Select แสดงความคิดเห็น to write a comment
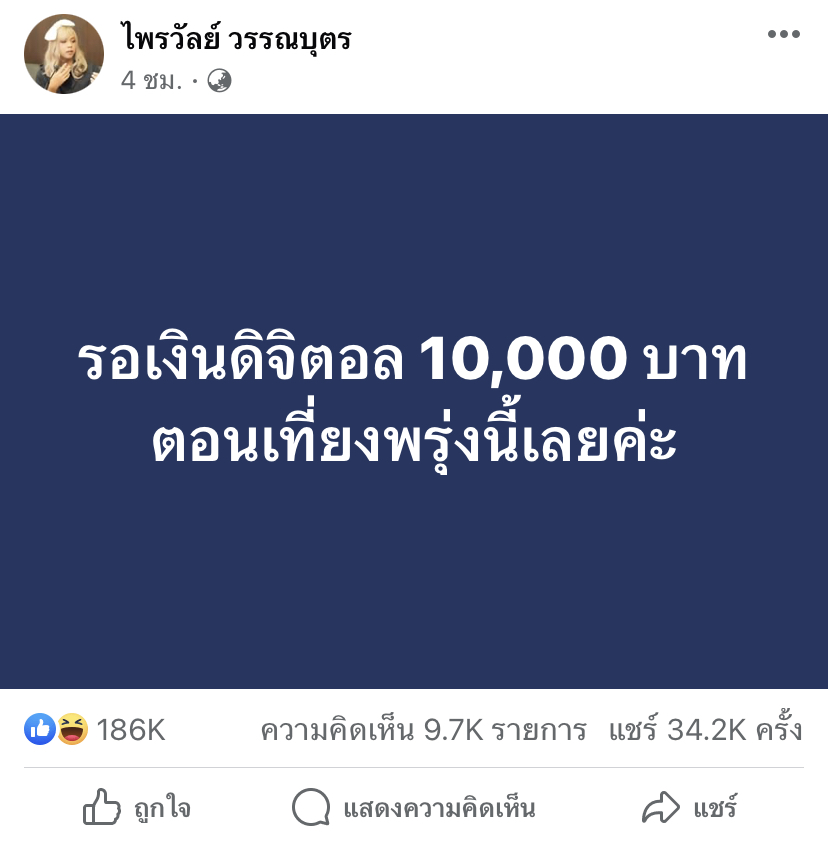This screenshot has width=828, height=844. 439,808
